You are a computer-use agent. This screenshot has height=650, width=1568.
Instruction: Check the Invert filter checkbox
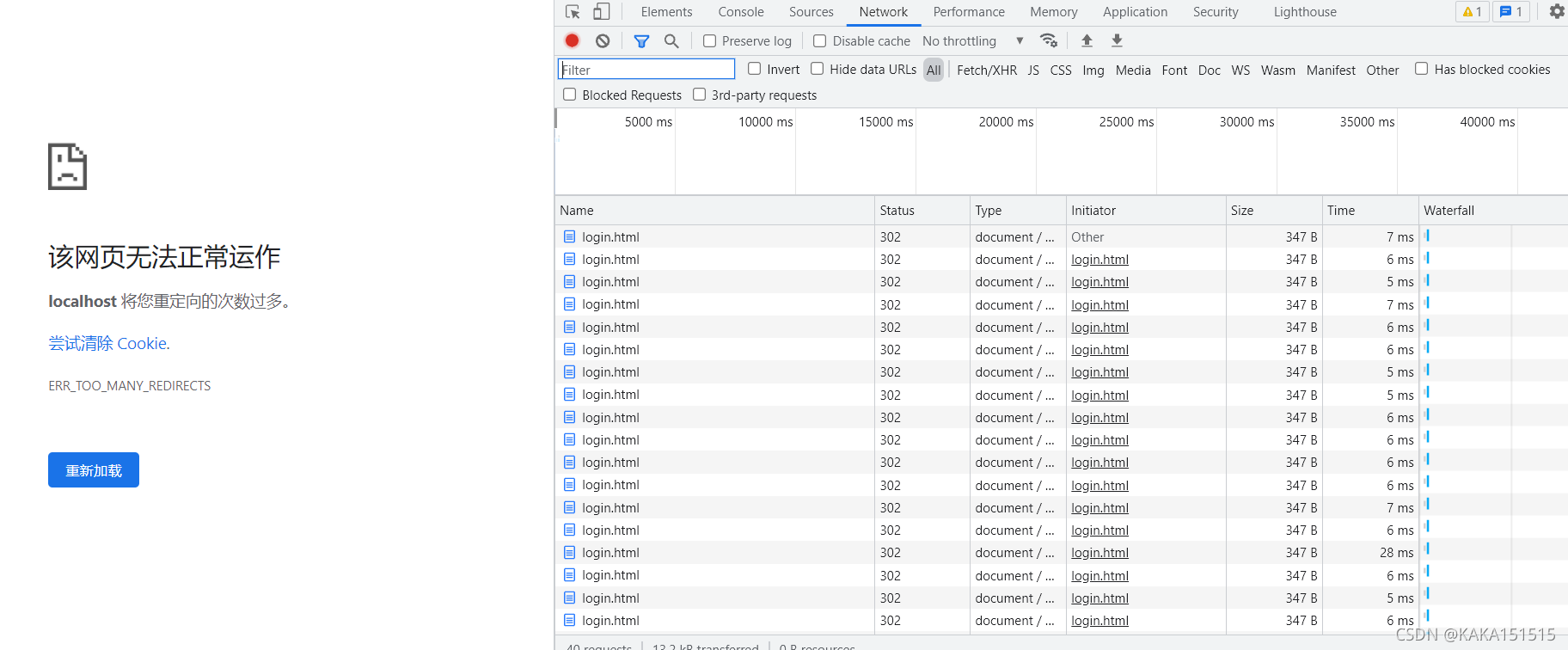(754, 69)
